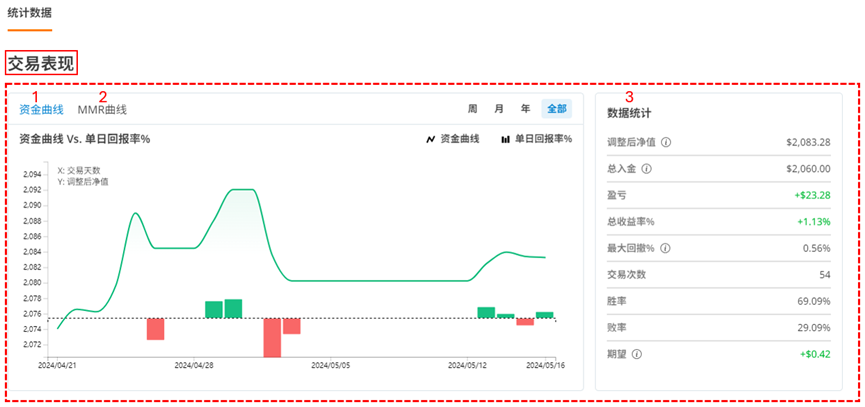Image resolution: width=865 pixels, height=407 pixels.
Task: Select the 资金曲线 tab
Action: pyautogui.click(x=41, y=110)
